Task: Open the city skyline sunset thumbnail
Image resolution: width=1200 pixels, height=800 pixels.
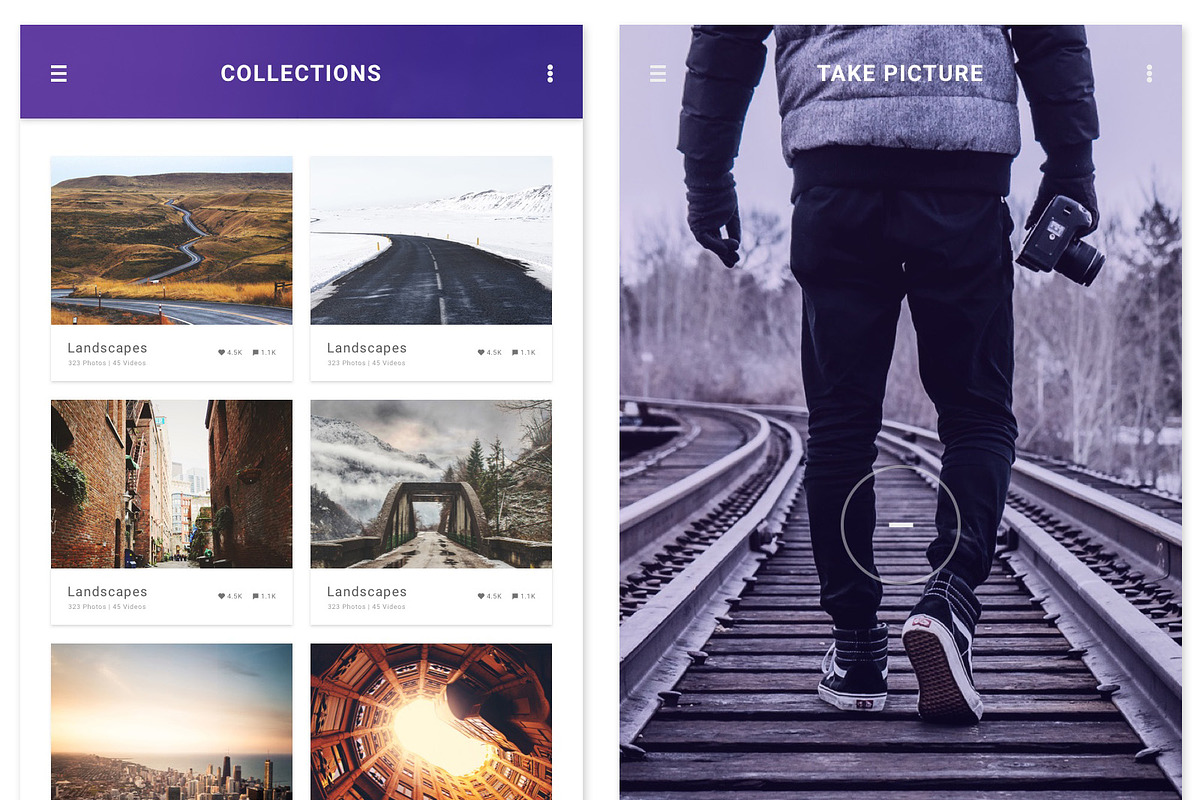Action: (172, 721)
